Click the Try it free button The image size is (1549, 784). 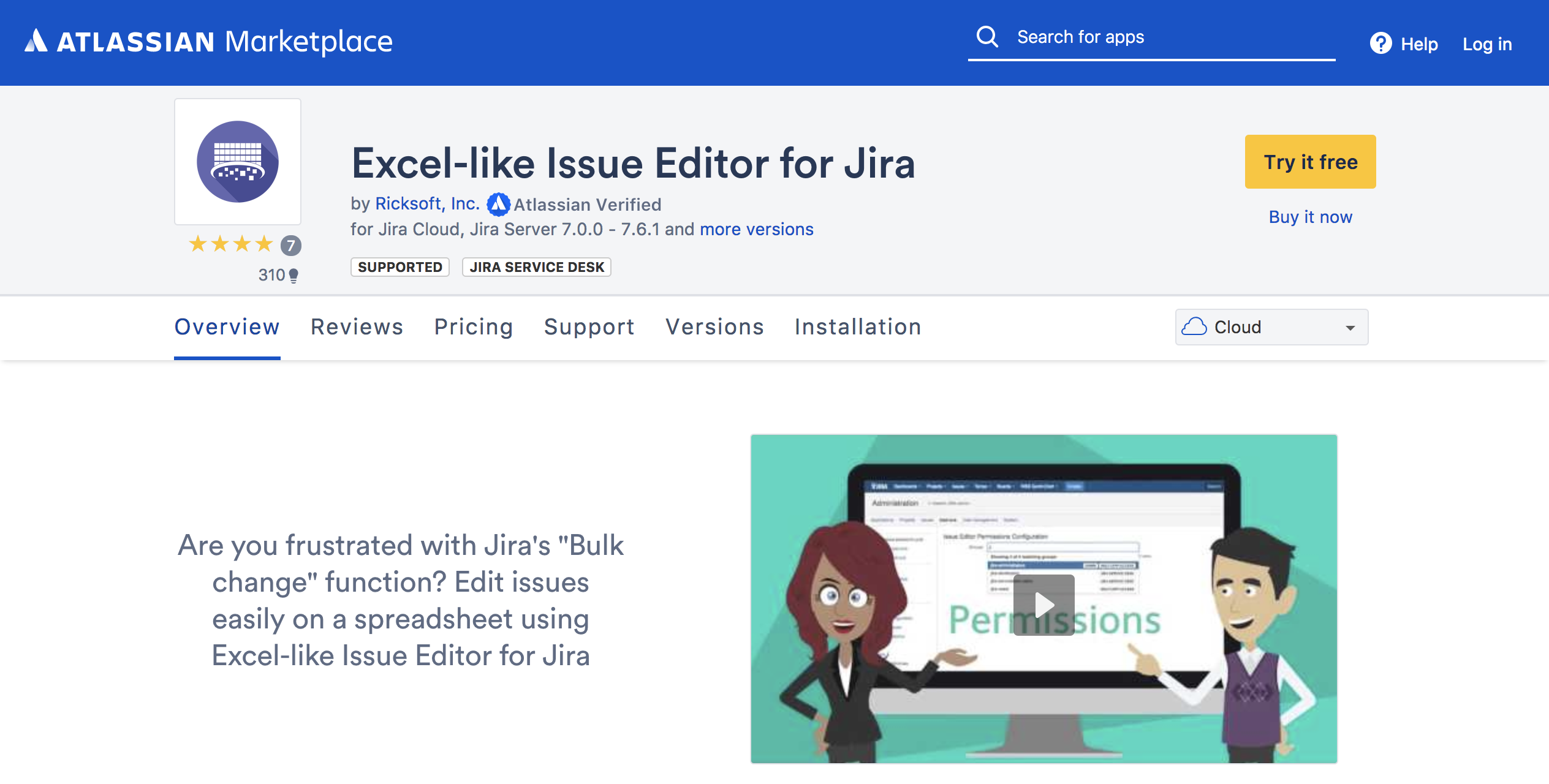coord(1310,162)
